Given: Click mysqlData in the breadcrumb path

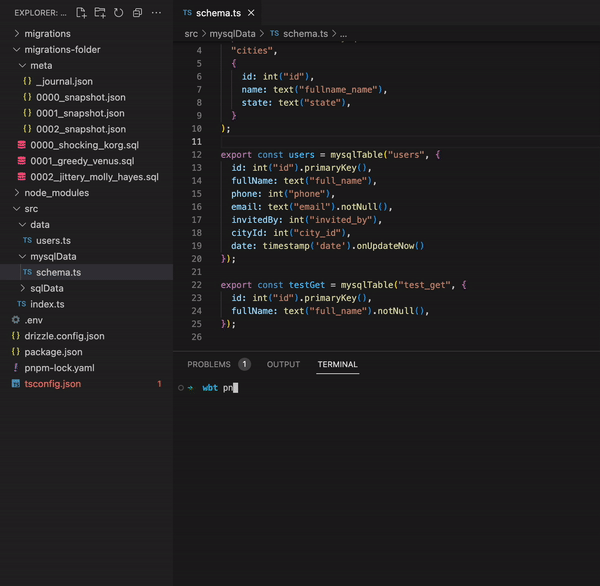Looking at the screenshot, I should tap(232, 33).
